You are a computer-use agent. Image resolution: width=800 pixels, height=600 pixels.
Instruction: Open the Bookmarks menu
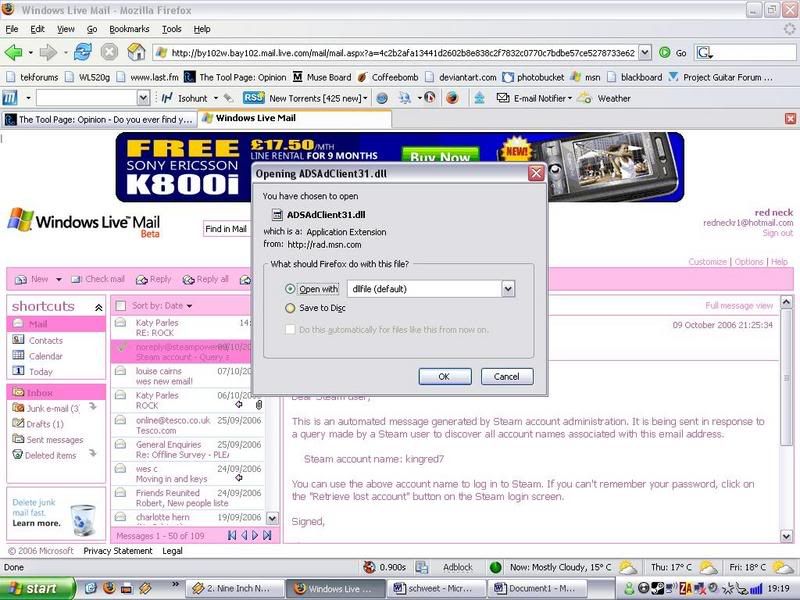point(128,30)
